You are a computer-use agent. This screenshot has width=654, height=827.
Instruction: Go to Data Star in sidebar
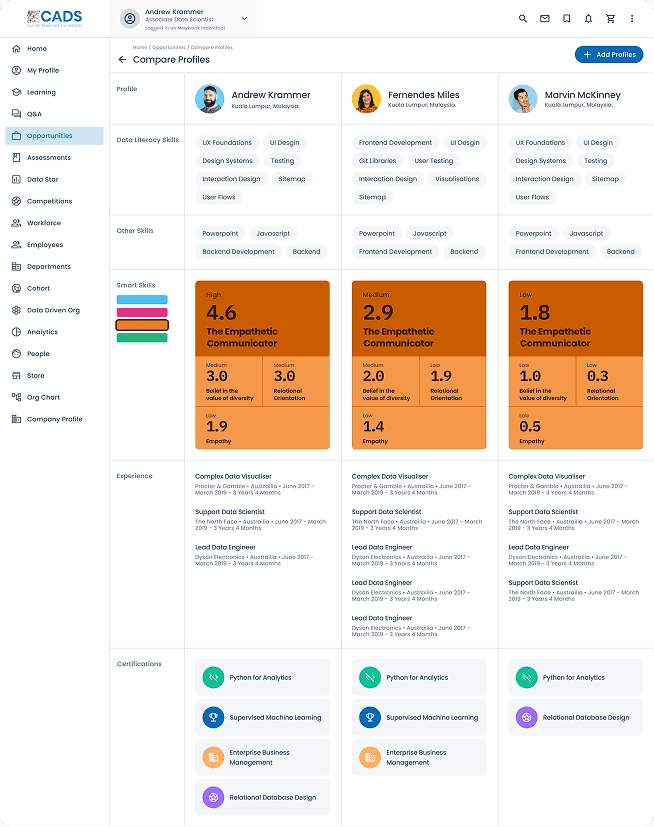(x=42, y=179)
